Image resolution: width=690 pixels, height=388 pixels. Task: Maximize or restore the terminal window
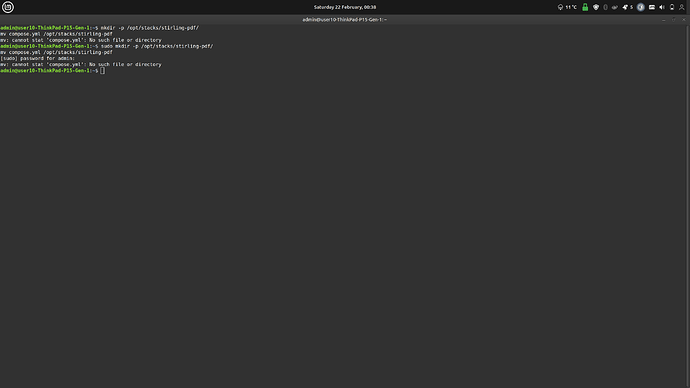674,20
